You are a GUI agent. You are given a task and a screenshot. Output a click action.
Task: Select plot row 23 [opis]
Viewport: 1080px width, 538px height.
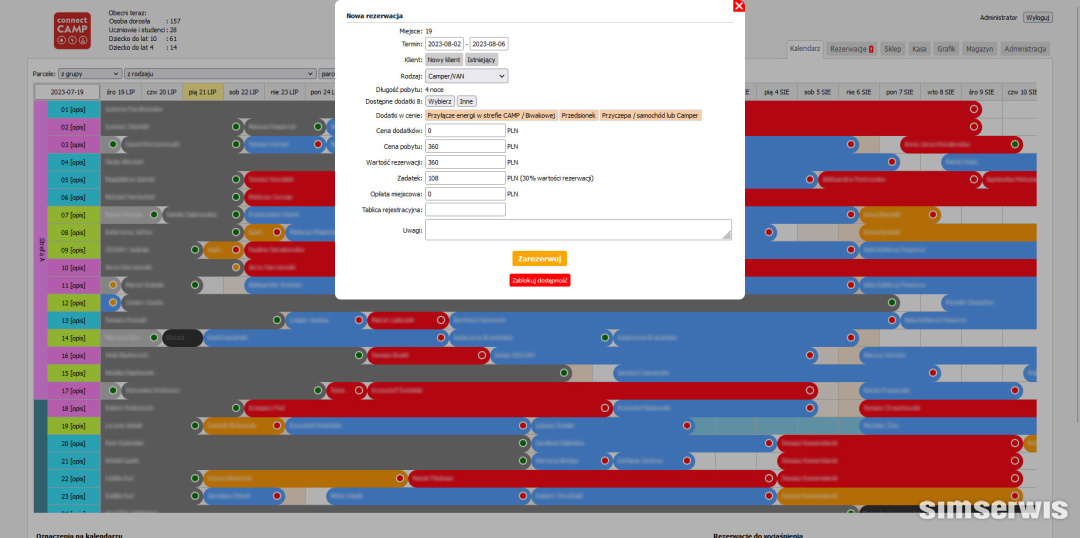[x=74, y=496]
